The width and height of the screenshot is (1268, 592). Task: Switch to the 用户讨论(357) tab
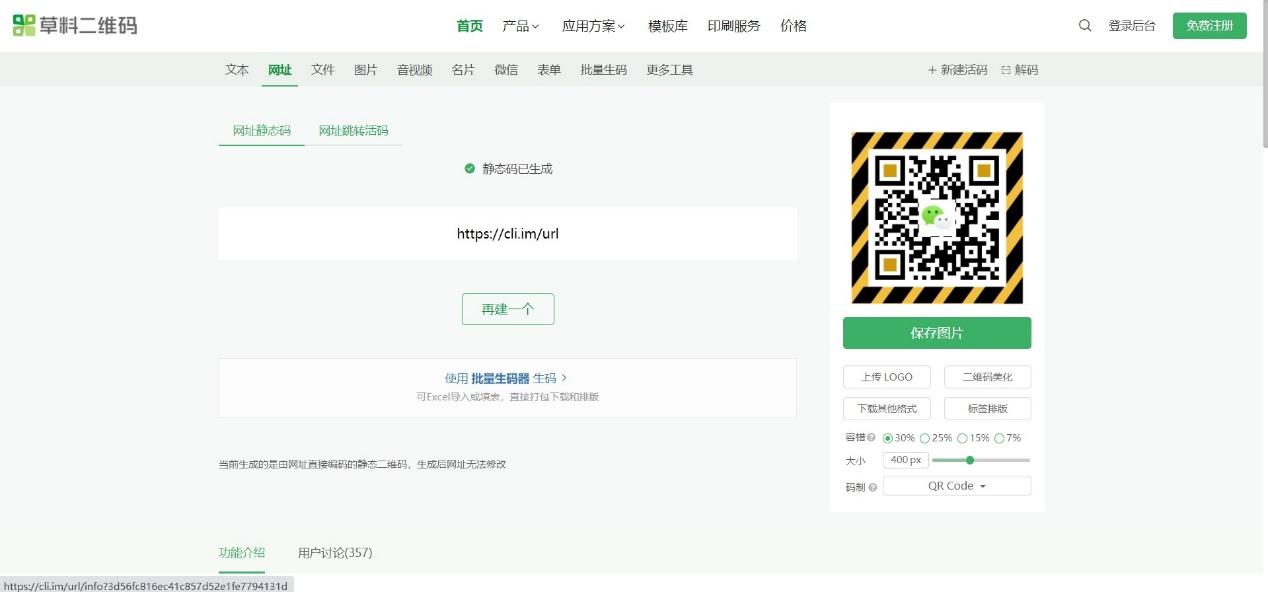tap(335, 553)
